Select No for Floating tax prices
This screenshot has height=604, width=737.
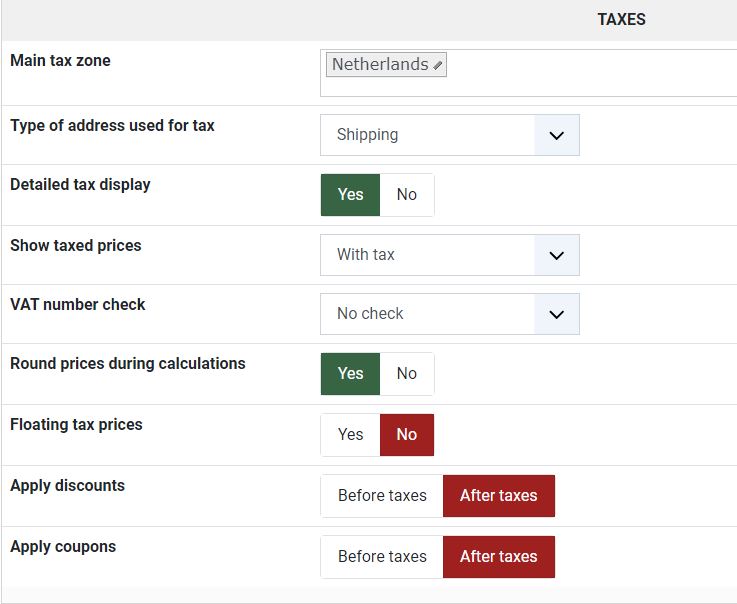406,435
